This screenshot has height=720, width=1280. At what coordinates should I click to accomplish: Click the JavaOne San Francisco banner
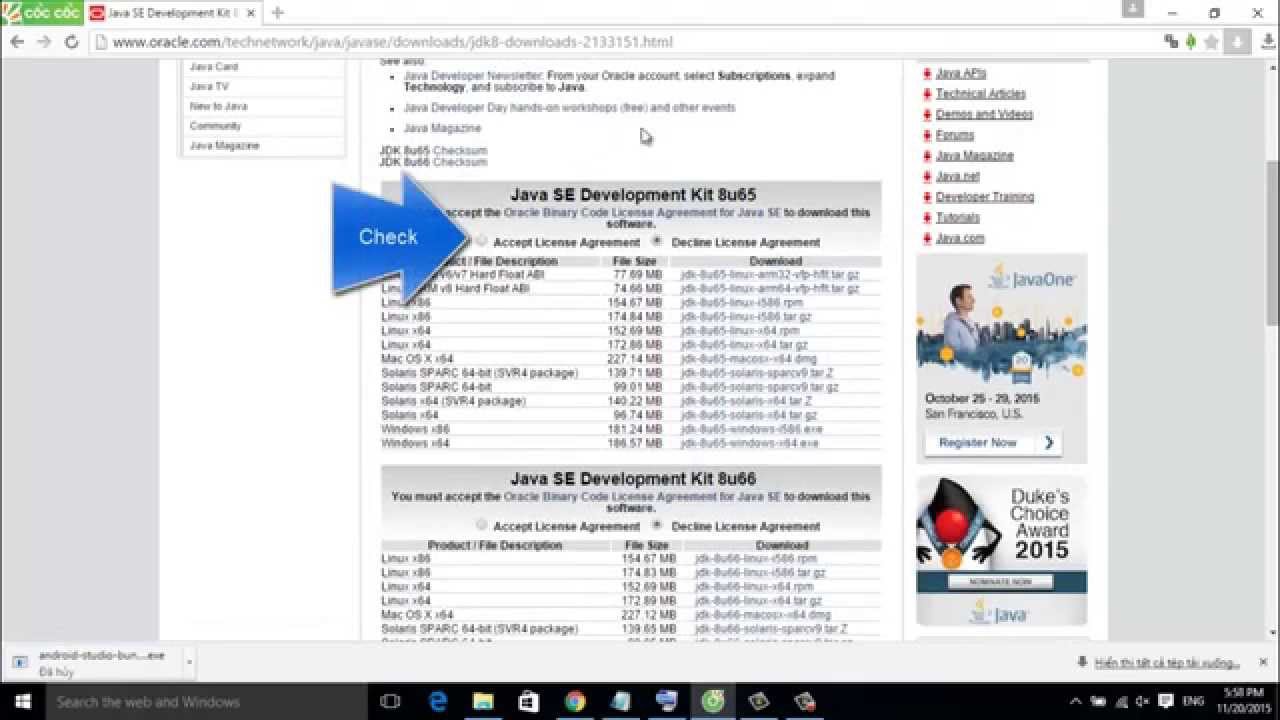(x=1001, y=358)
